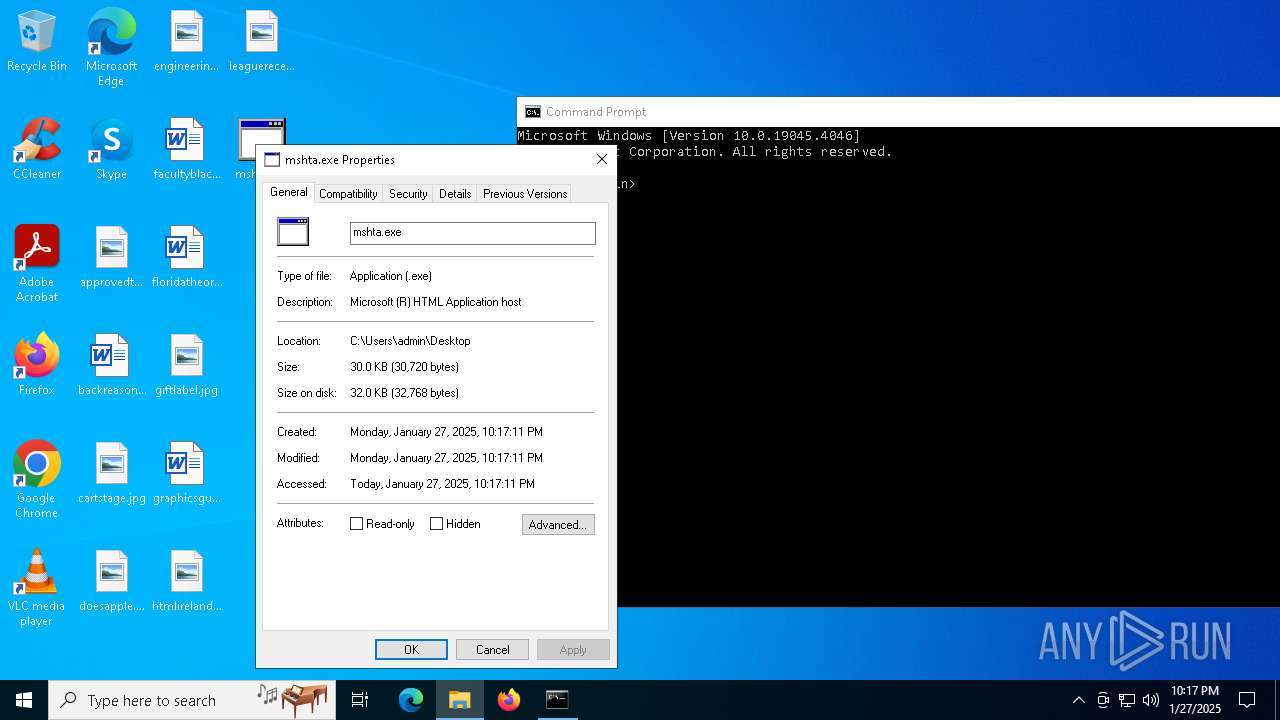Click the Command Prompt title bar

(x=898, y=112)
